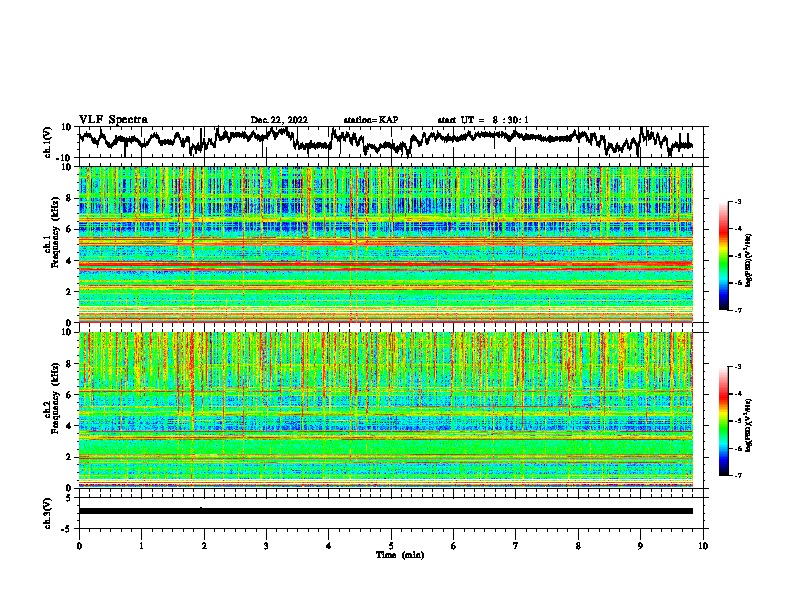Select the date text 'Dec. 22, 2022'
Image resolution: width=792 pixels, height=612 pixels.
[279, 120]
